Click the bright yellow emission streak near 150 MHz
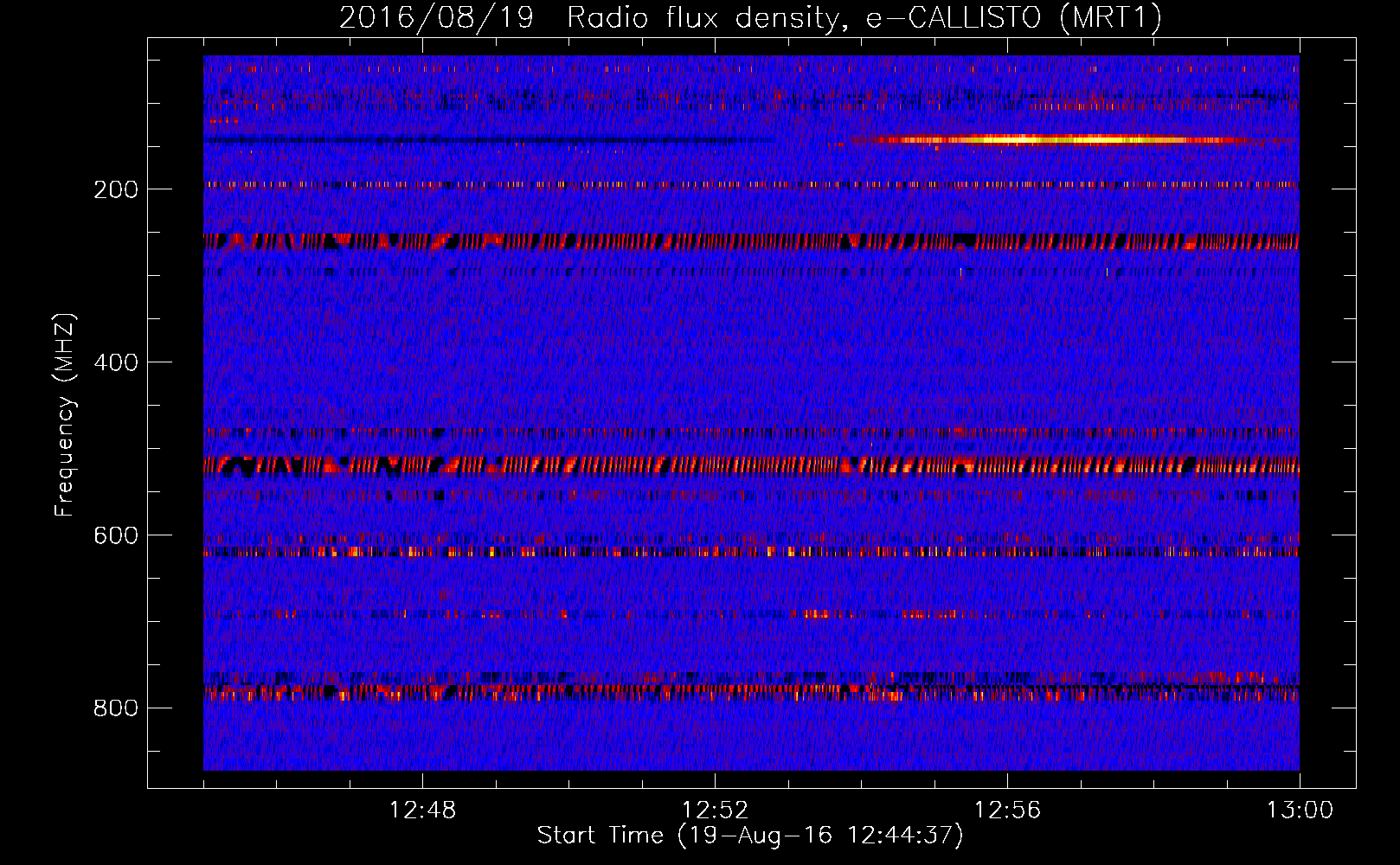Viewport: 1400px width, 865px height. [x=1056, y=139]
